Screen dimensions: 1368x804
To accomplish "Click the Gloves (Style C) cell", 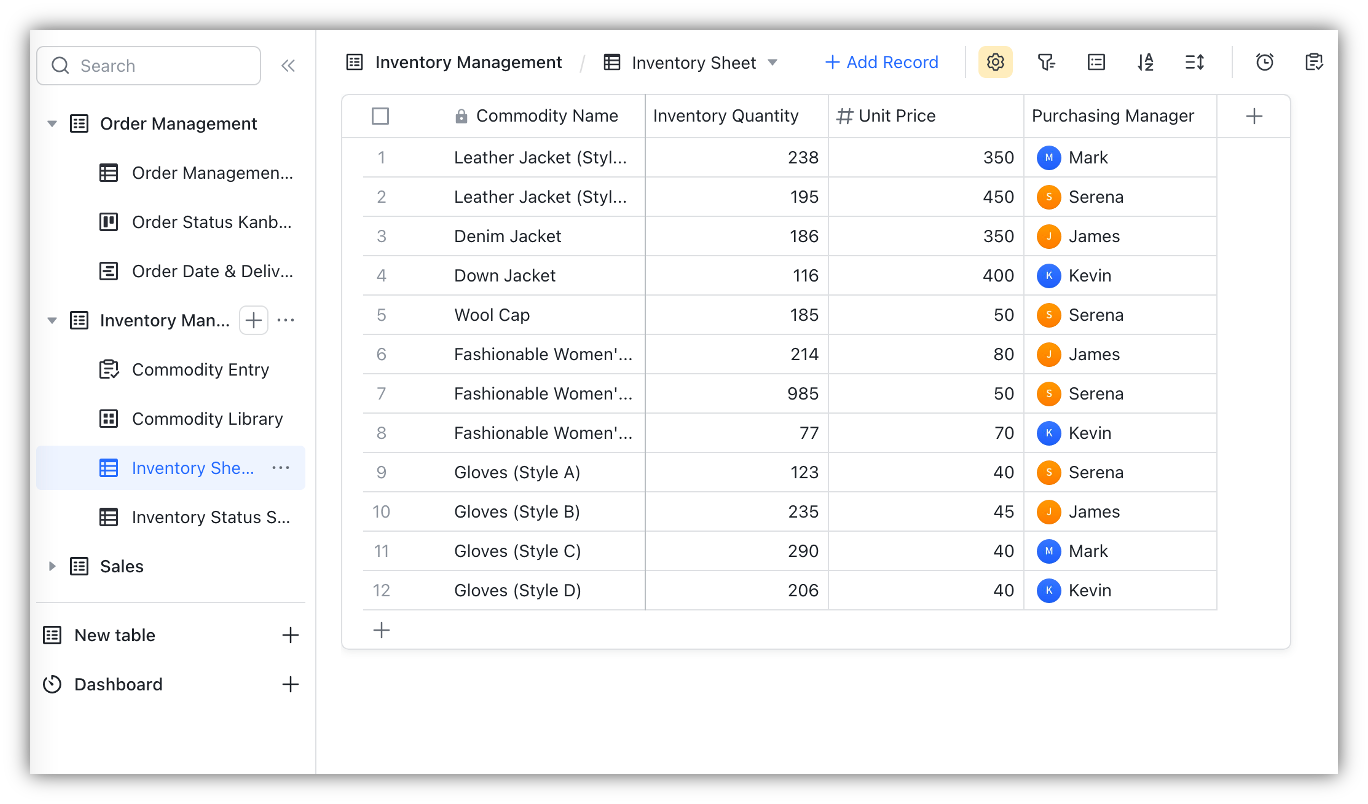I will [545, 551].
